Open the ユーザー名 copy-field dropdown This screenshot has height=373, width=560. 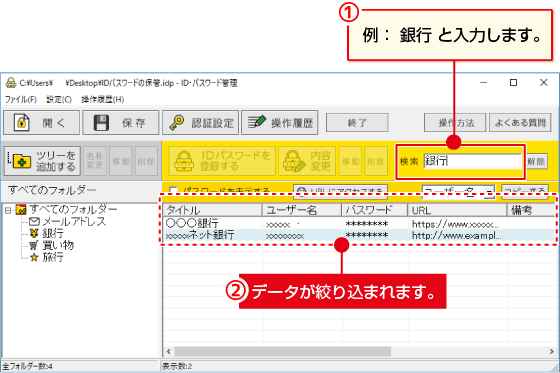click(489, 192)
